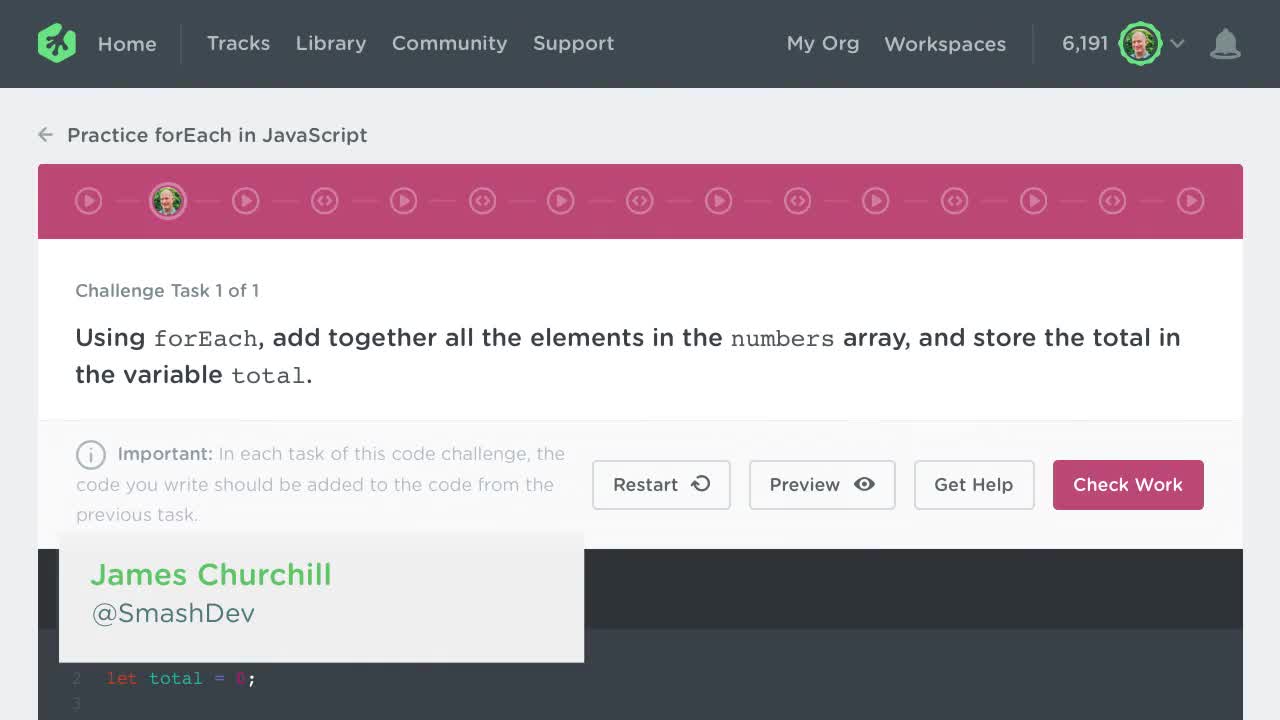
Task: Click the last video step icon in the timeline
Action: click(x=1191, y=200)
